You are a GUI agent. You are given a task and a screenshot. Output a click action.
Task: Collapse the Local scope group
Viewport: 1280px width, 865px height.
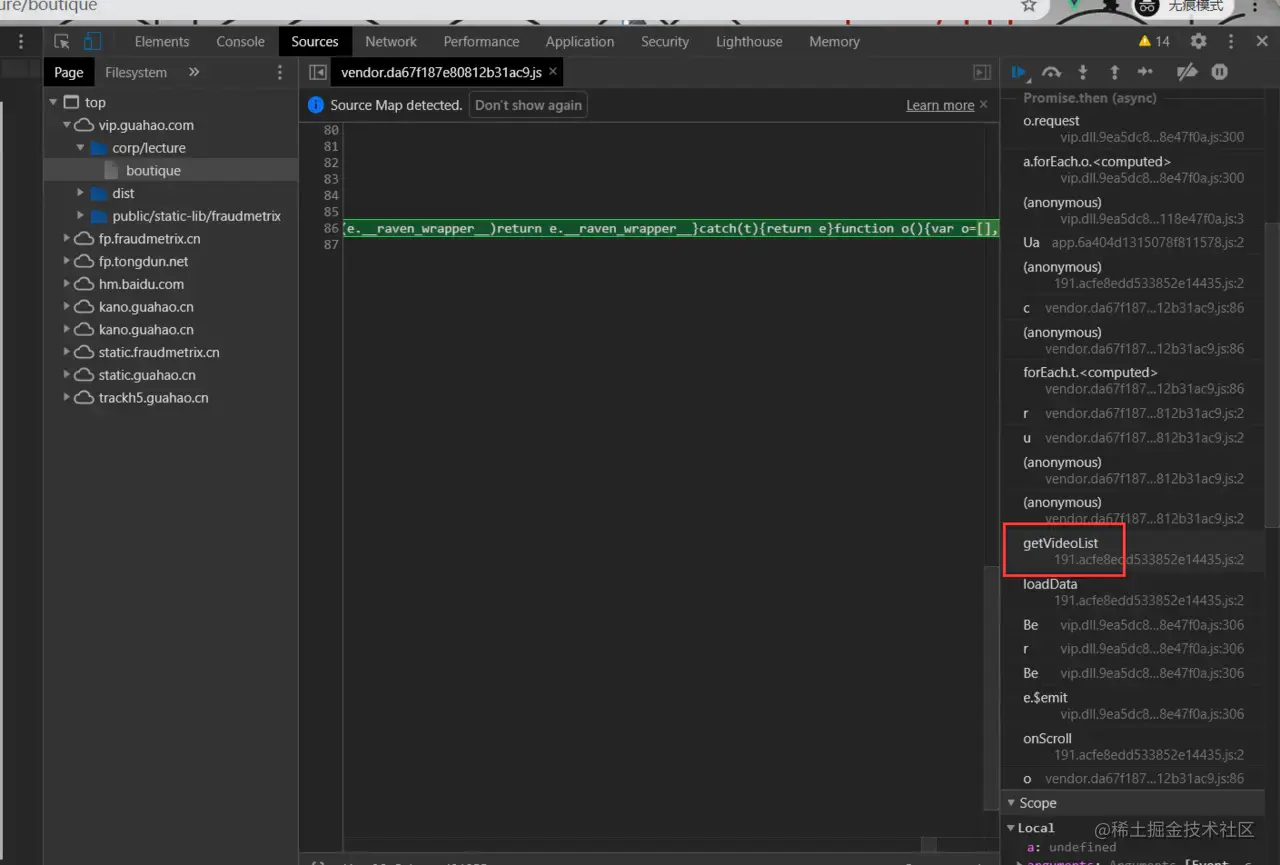[x=1011, y=828]
